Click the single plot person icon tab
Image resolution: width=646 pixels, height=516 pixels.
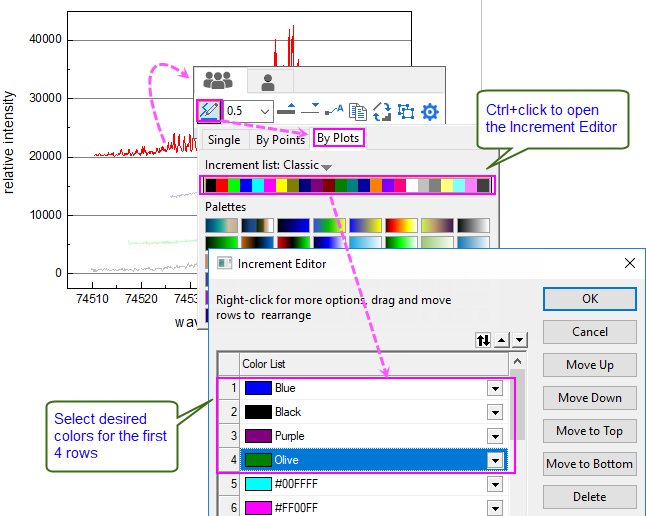tap(268, 81)
